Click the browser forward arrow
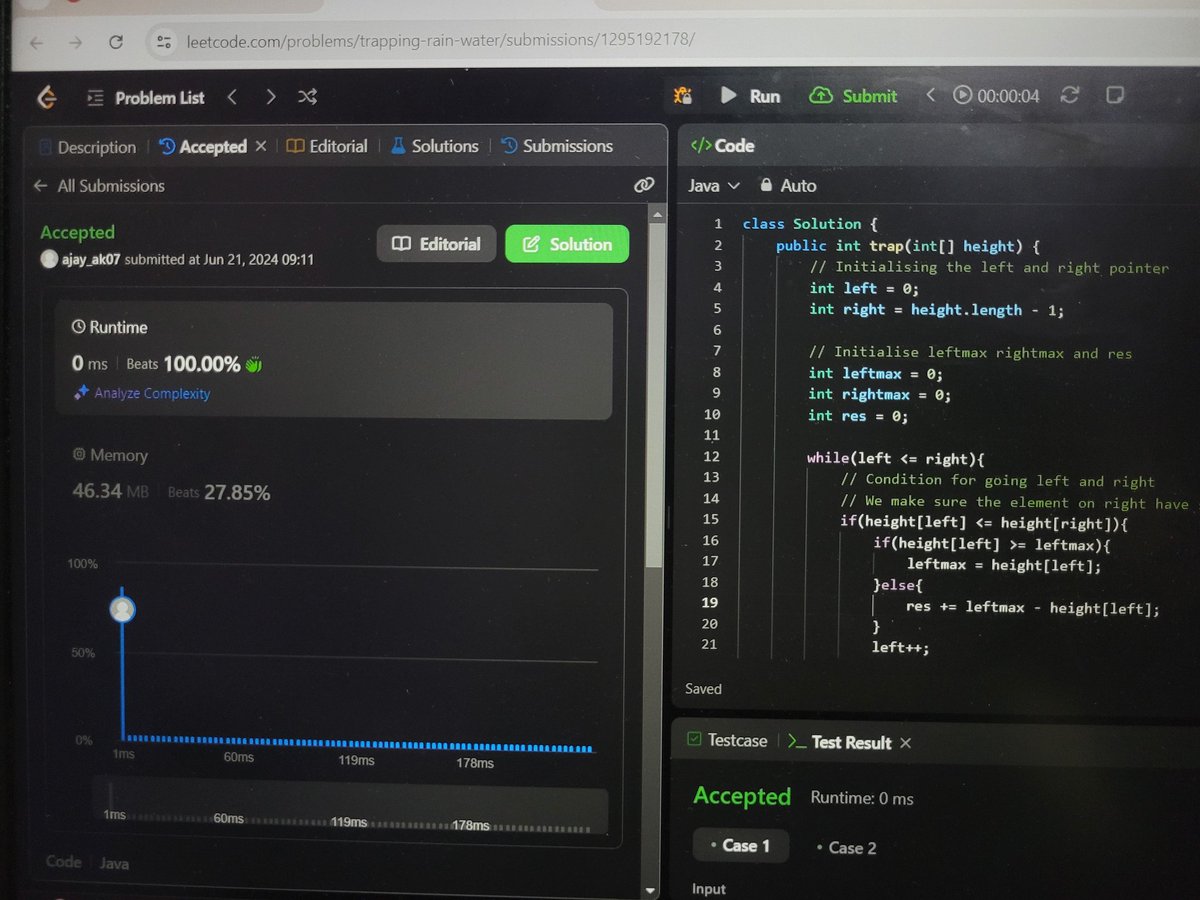The height and width of the screenshot is (900, 1200). [75, 43]
